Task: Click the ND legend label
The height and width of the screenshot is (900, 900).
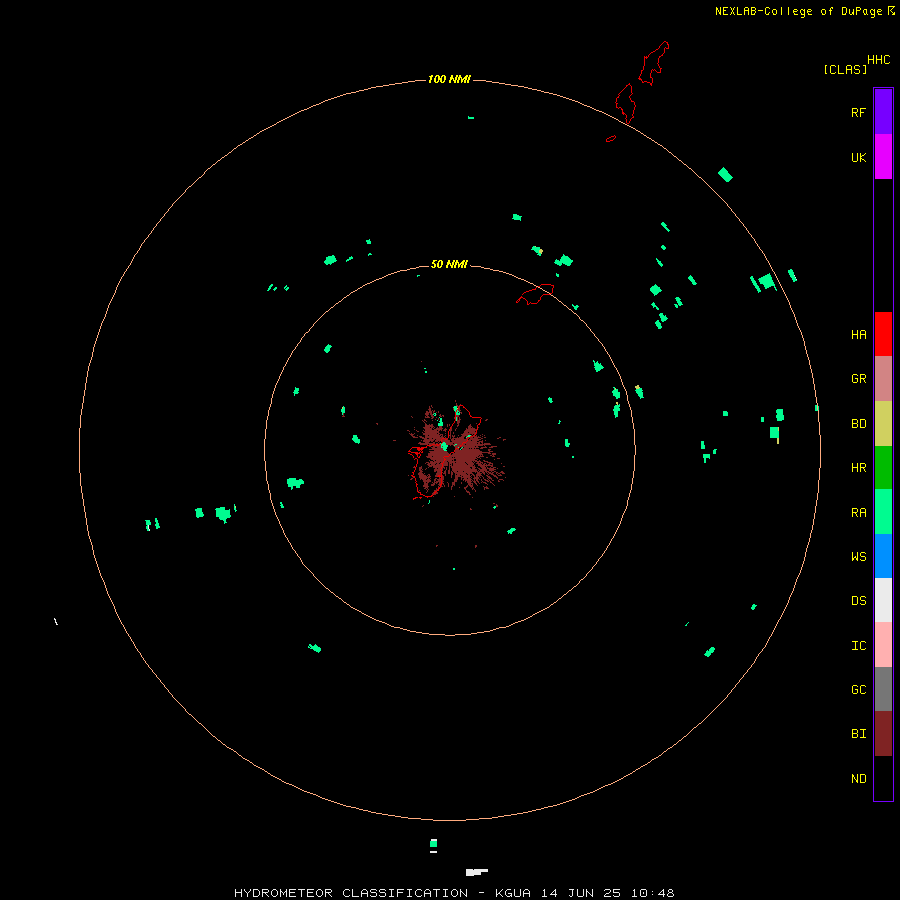Action: (x=858, y=778)
